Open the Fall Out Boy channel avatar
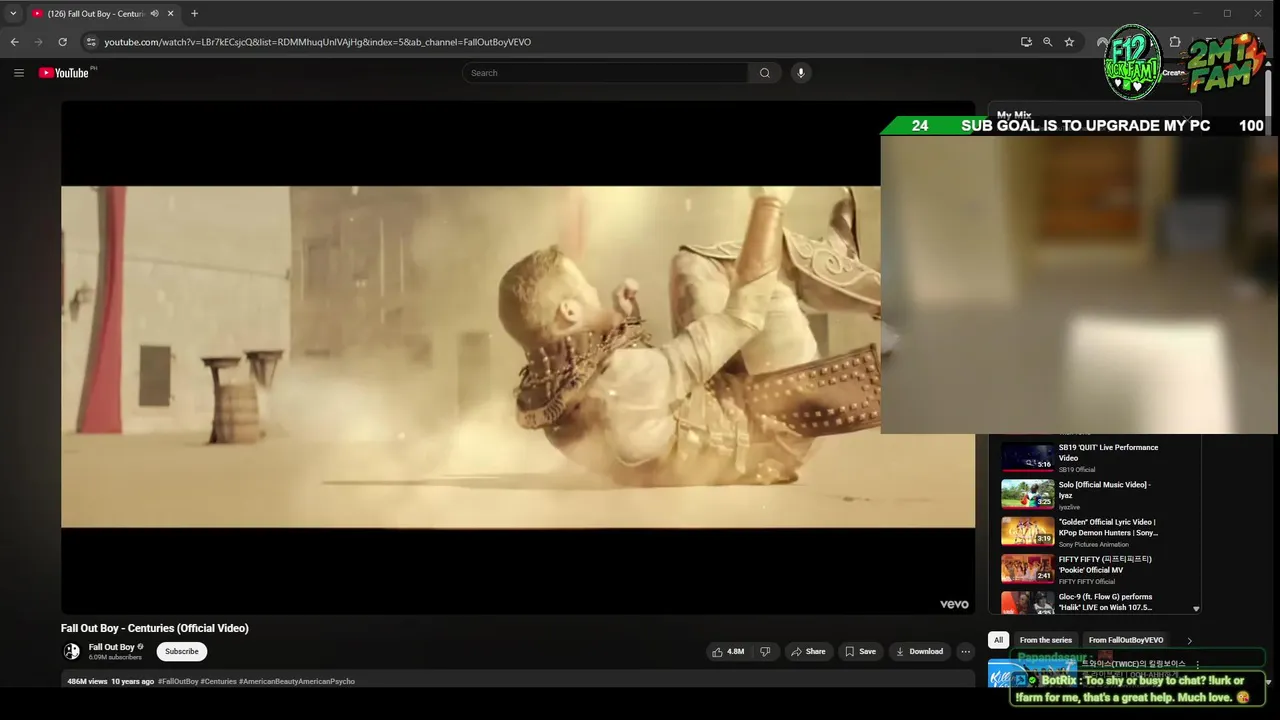This screenshot has width=1280, height=720. point(71,651)
